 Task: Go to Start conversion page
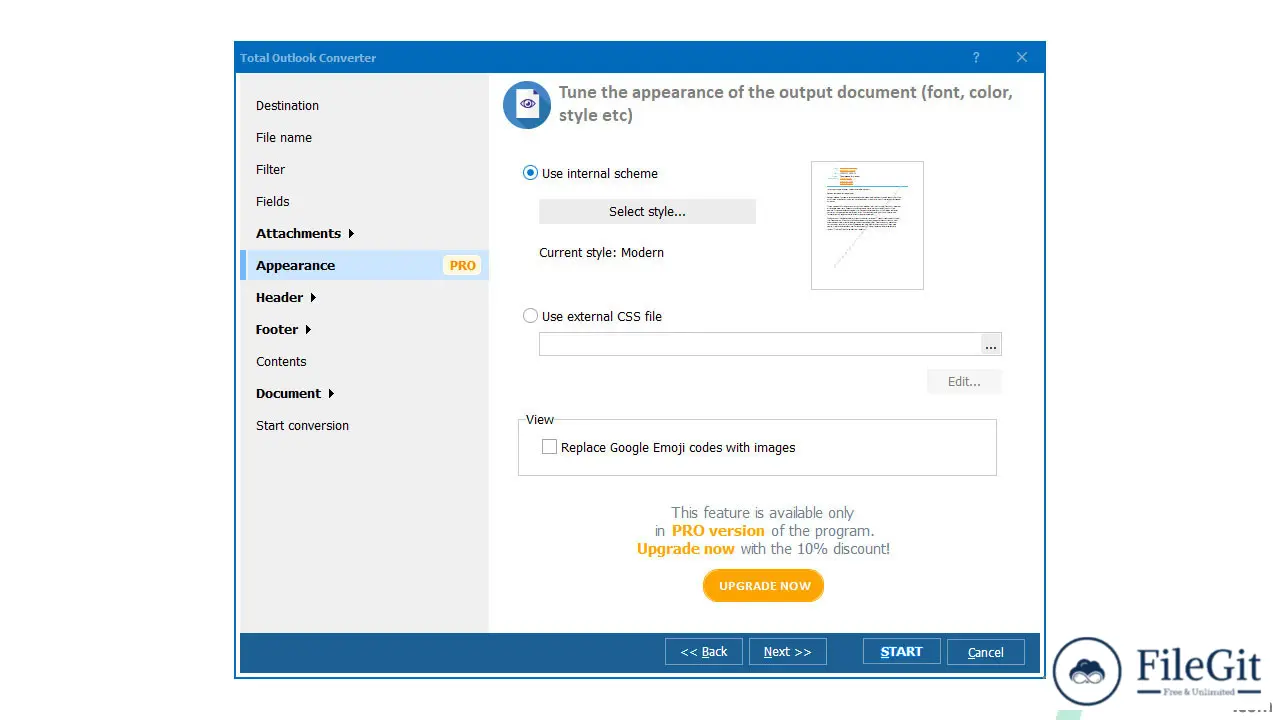[302, 425]
